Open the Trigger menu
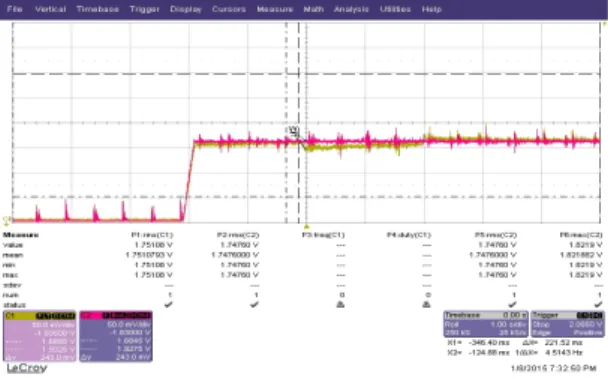The width and height of the screenshot is (608, 378). pyautogui.click(x=144, y=9)
